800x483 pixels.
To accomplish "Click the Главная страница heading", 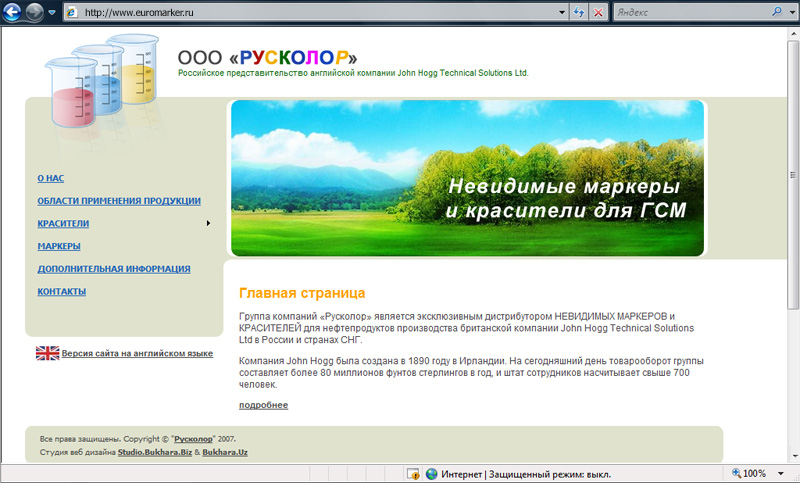I will coord(302,293).
